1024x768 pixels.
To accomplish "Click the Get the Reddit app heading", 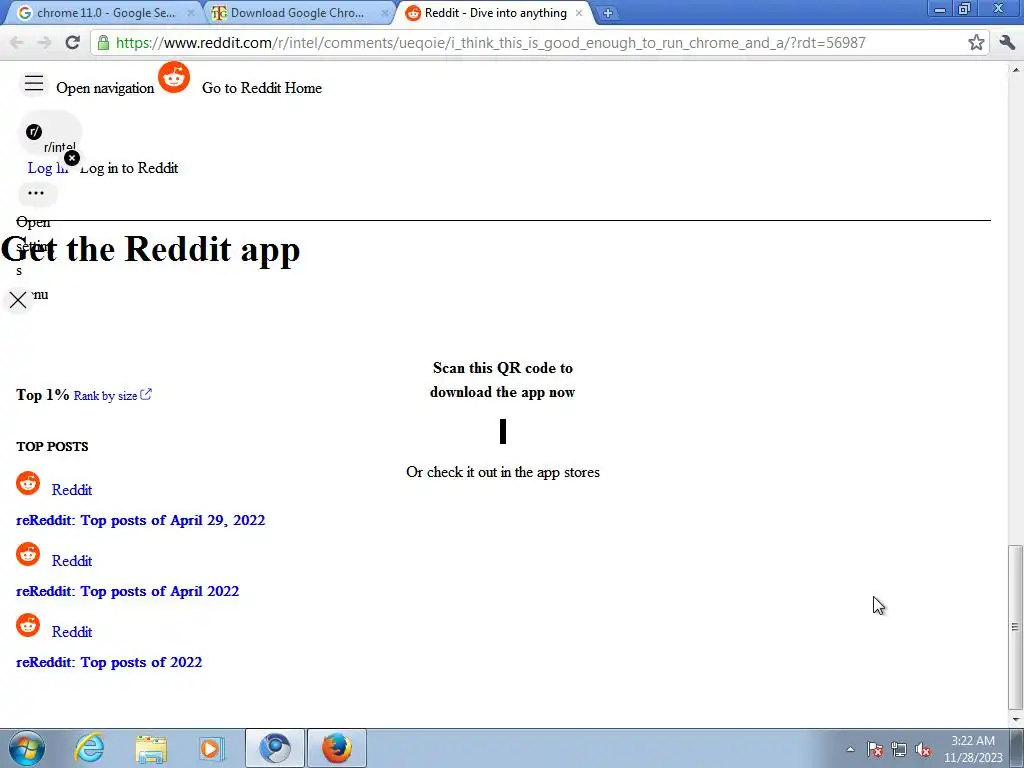I will pos(150,249).
